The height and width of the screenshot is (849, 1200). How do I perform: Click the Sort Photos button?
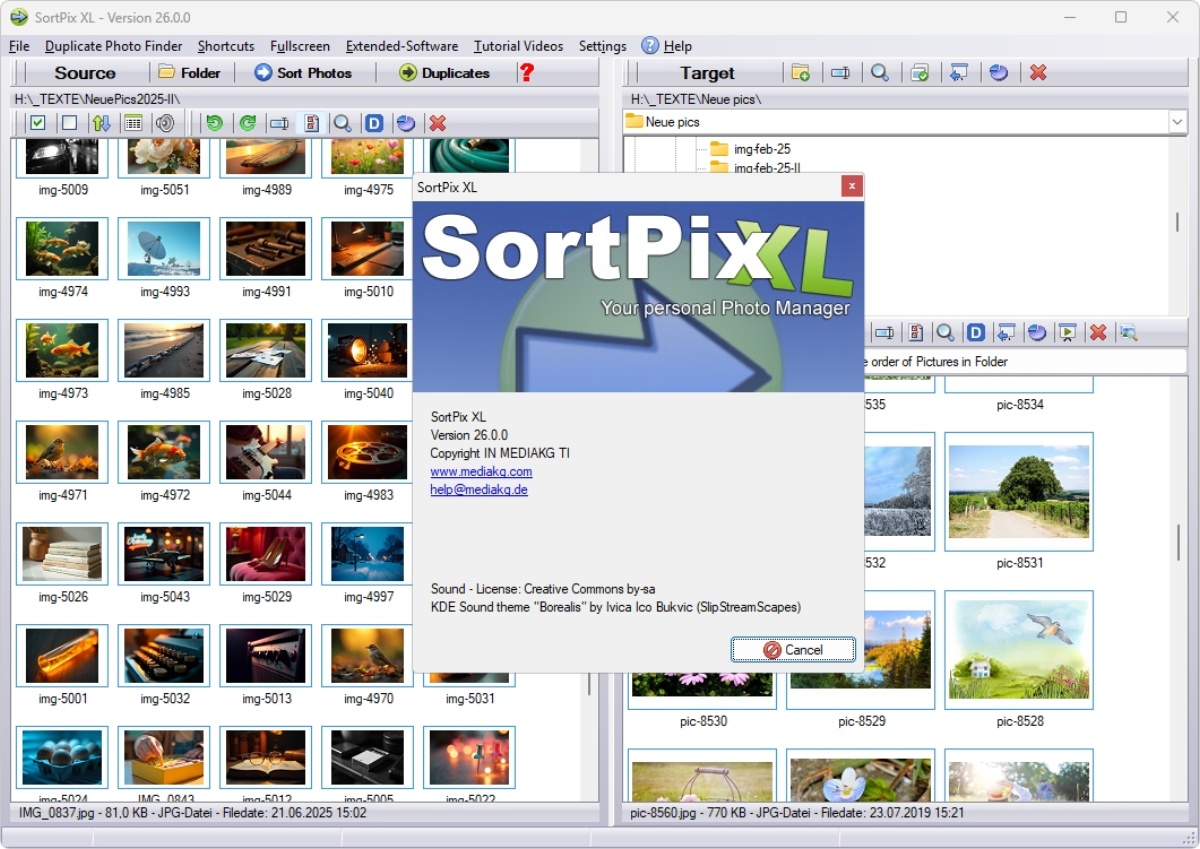(x=303, y=72)
